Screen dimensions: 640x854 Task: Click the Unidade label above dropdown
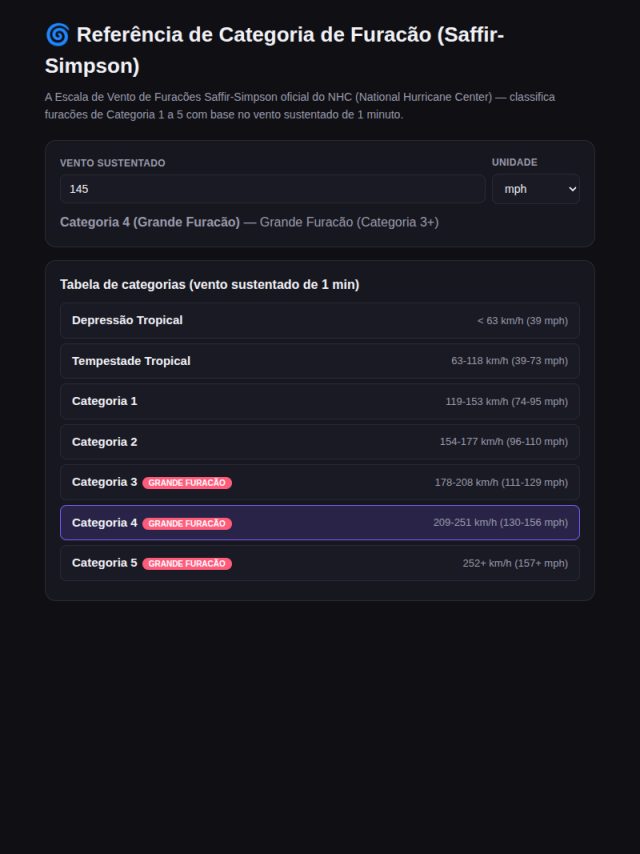click(514, 162)
